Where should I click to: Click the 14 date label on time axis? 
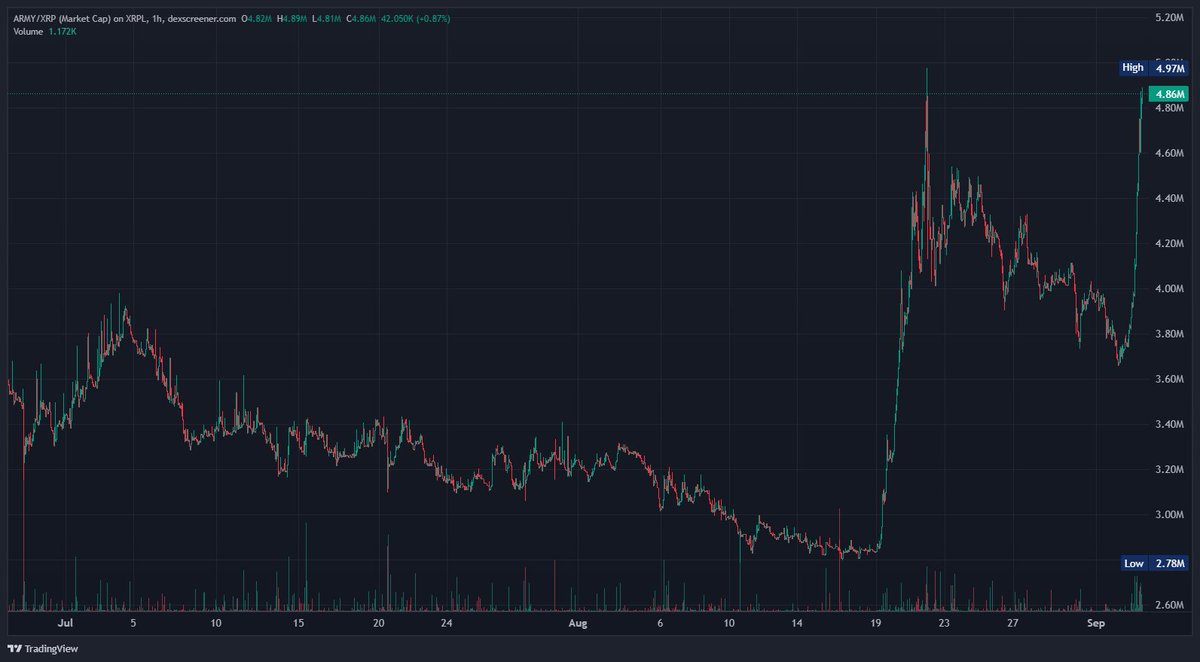click(x=795, y=622)
